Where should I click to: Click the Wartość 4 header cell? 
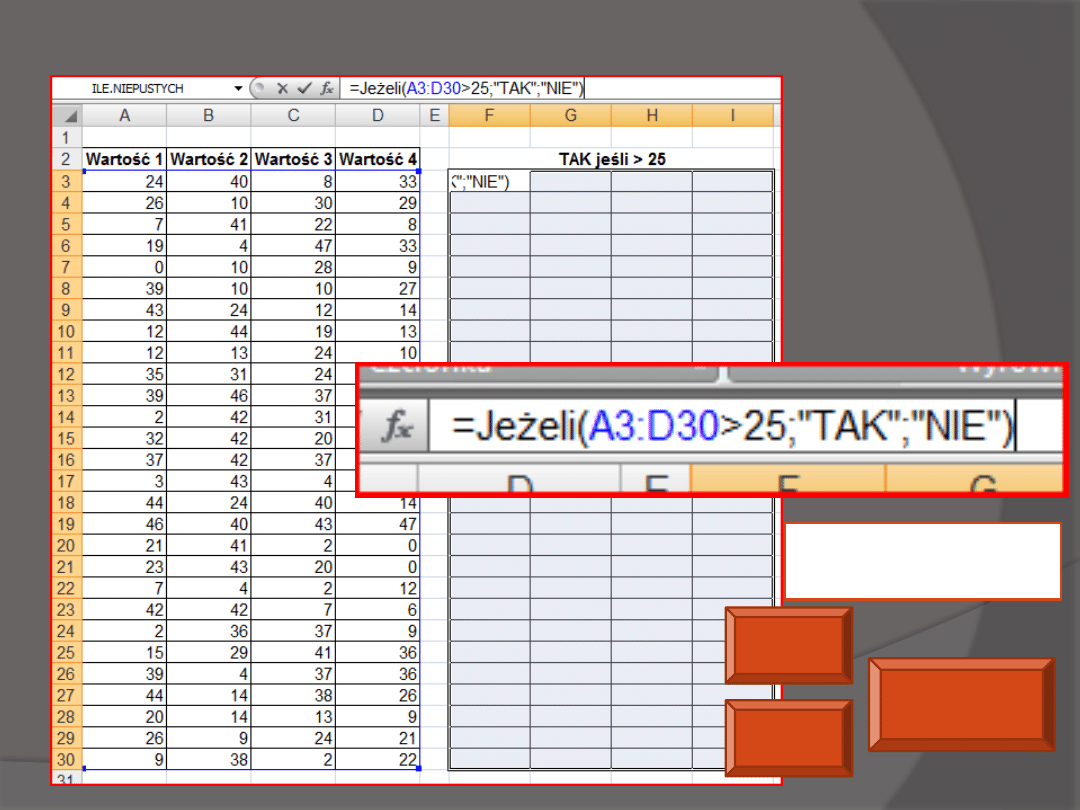click(377, 159)
